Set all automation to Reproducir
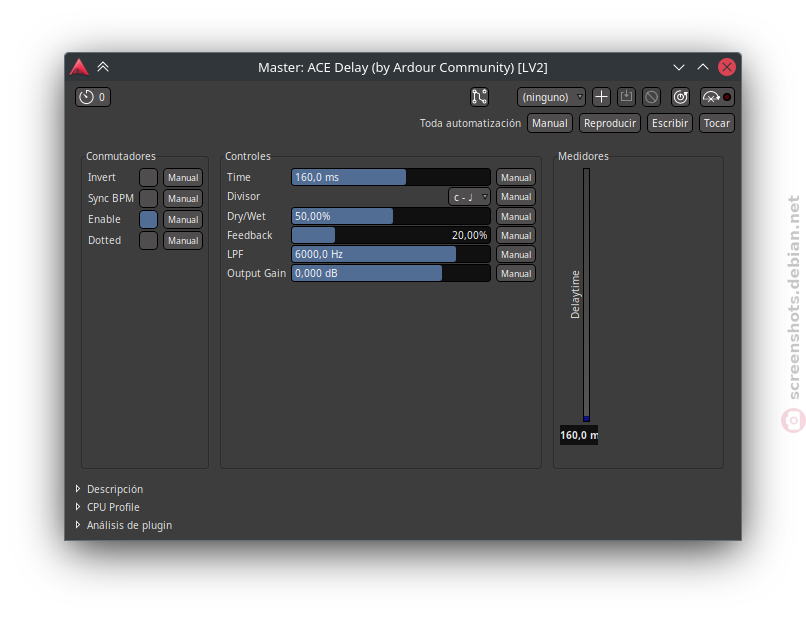Viewport: 806px width, 617px height. [610, 123]
